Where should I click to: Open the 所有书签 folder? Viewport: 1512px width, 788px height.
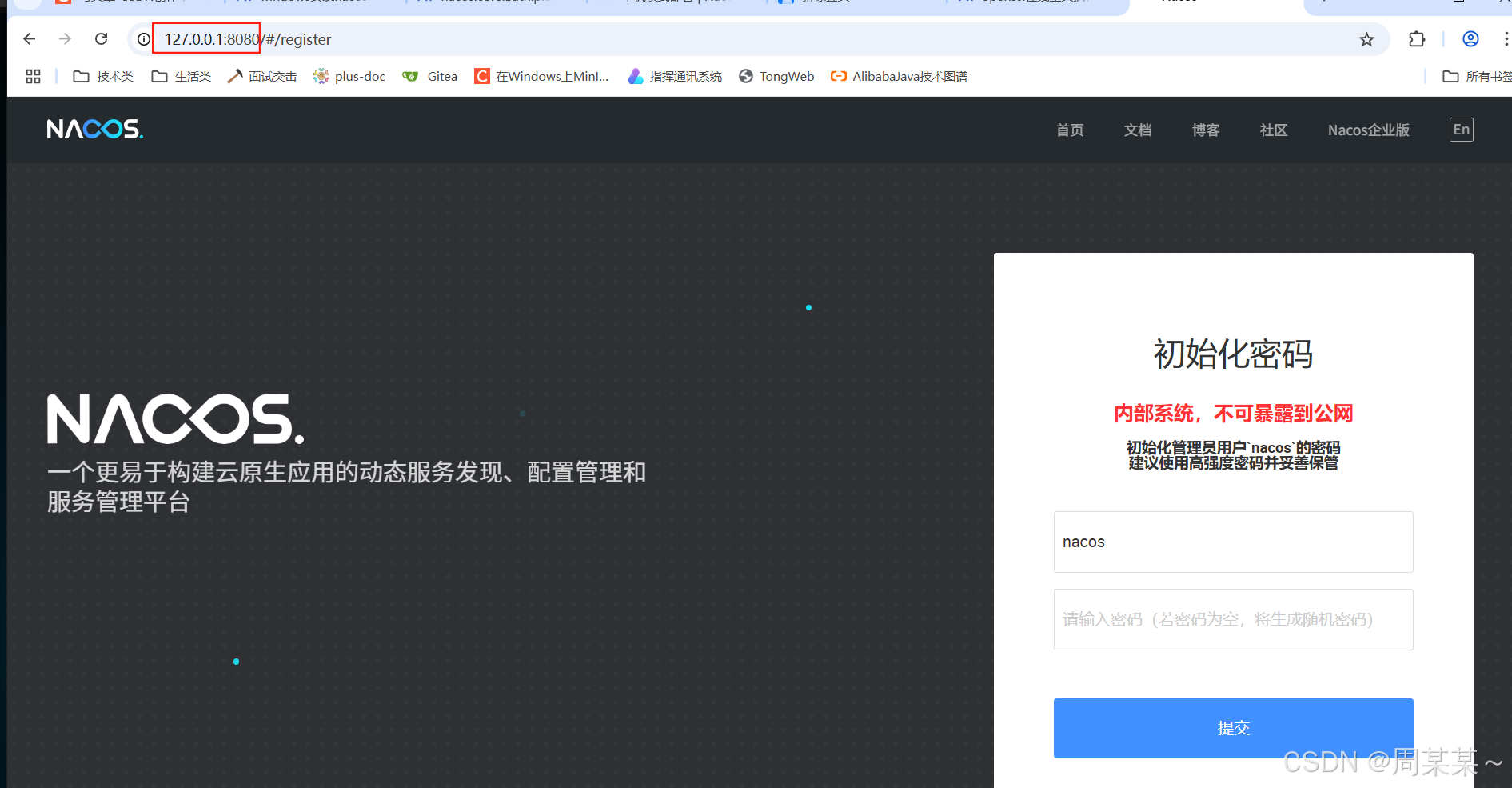coord(1477,76)
